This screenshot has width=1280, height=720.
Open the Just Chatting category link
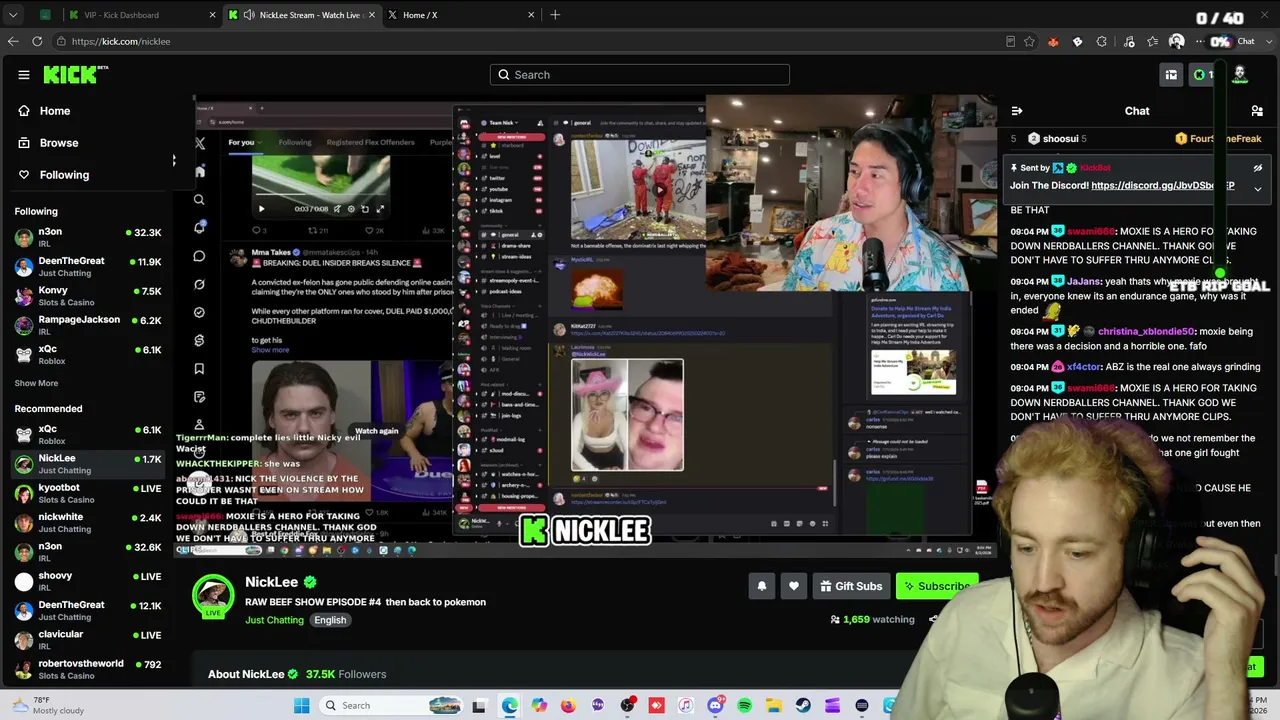point(274,620)
